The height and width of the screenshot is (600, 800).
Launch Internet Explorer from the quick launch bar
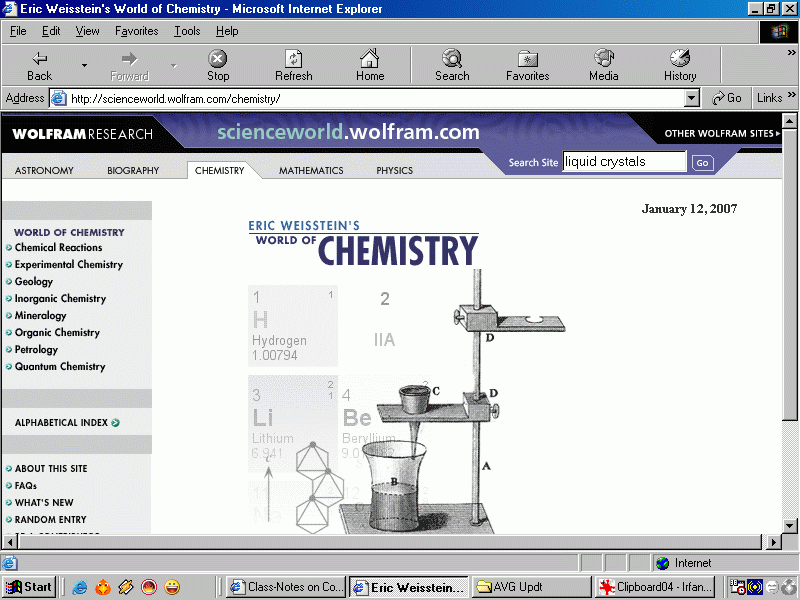(80, 587)
